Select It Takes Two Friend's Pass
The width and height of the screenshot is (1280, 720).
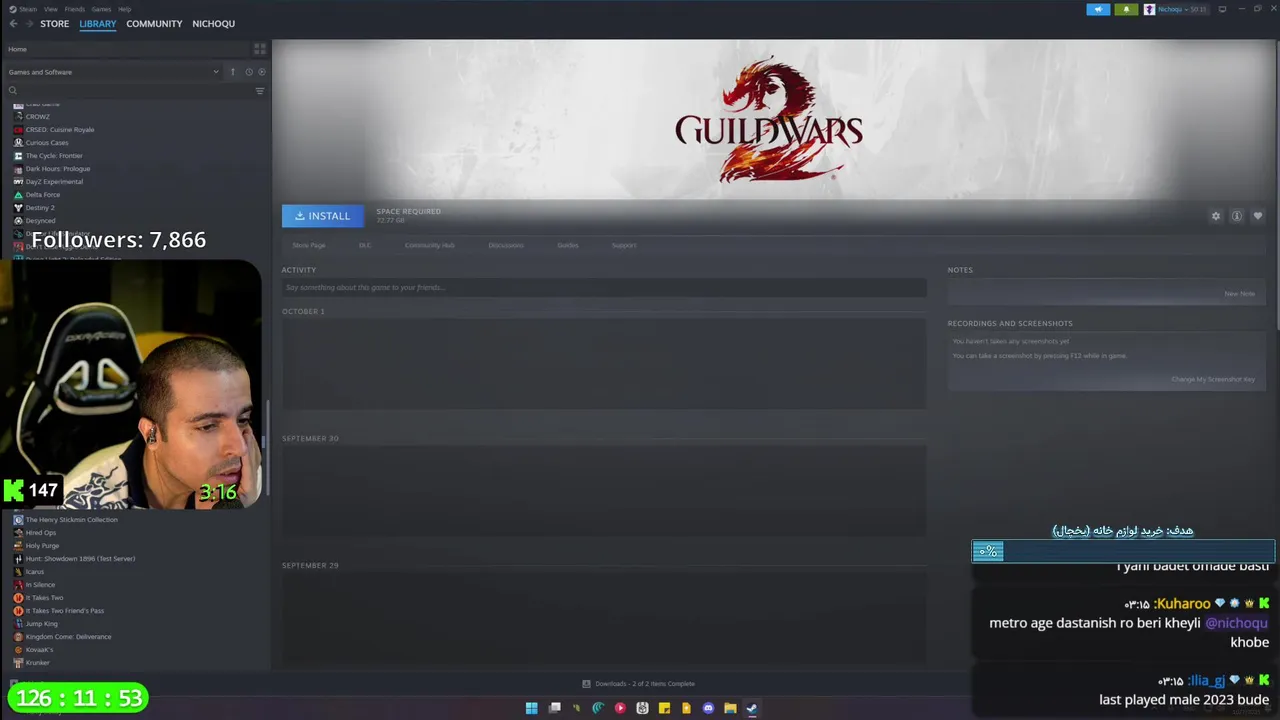[64, 611]
